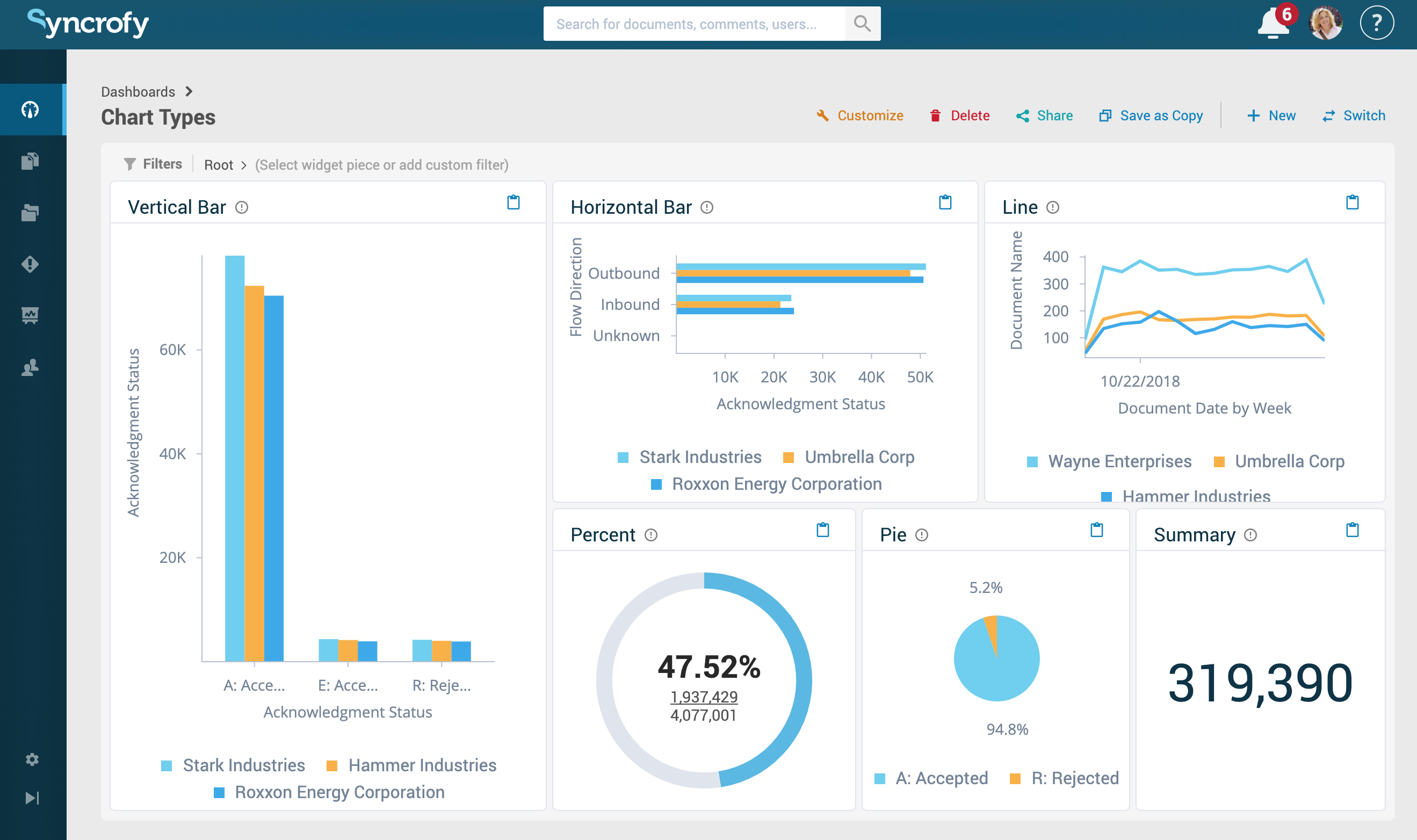
Task: Open the user profile avatar
Action: point(1325,23)
